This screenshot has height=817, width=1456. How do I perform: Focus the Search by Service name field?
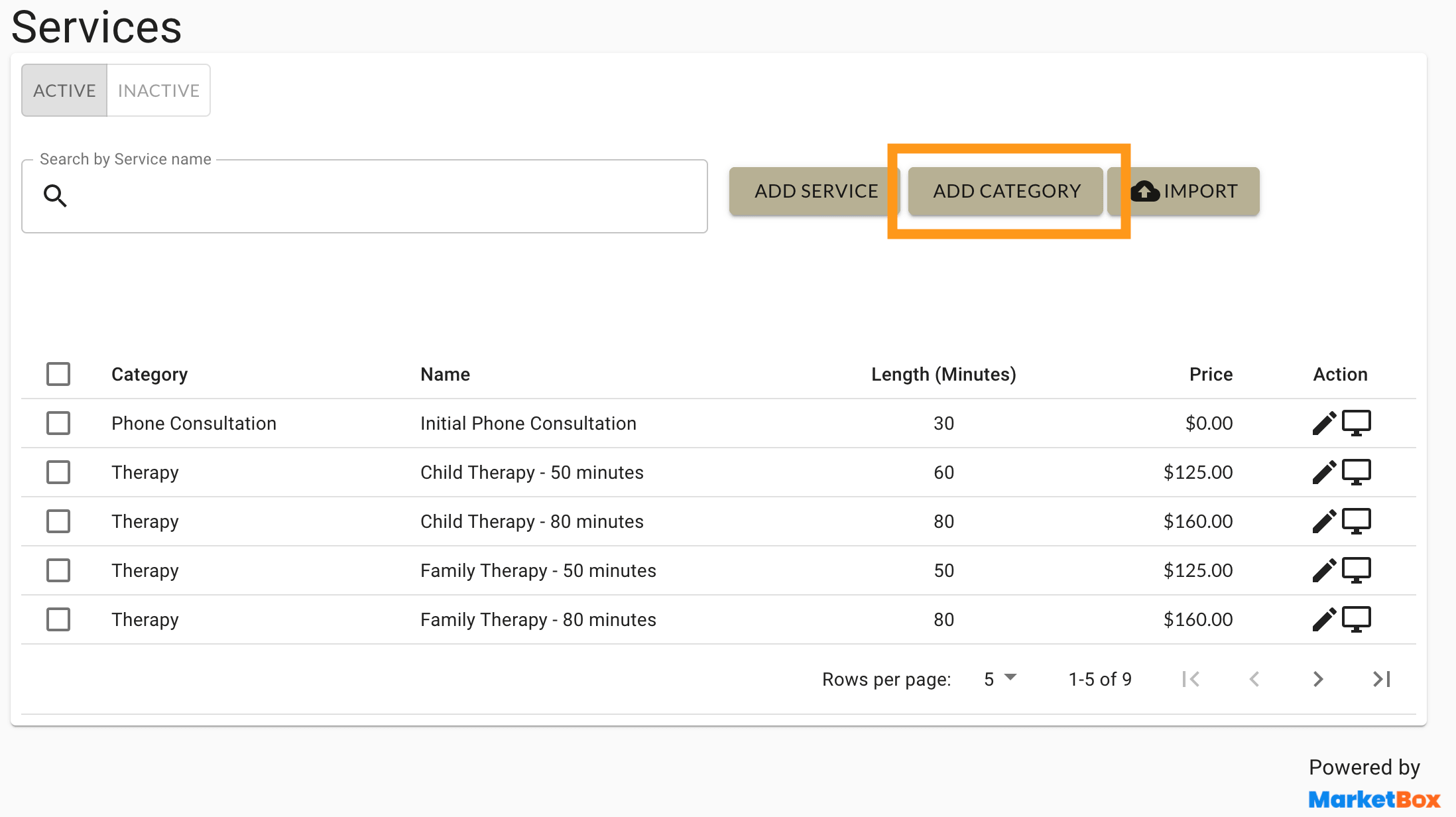click(x=385, y=196)
